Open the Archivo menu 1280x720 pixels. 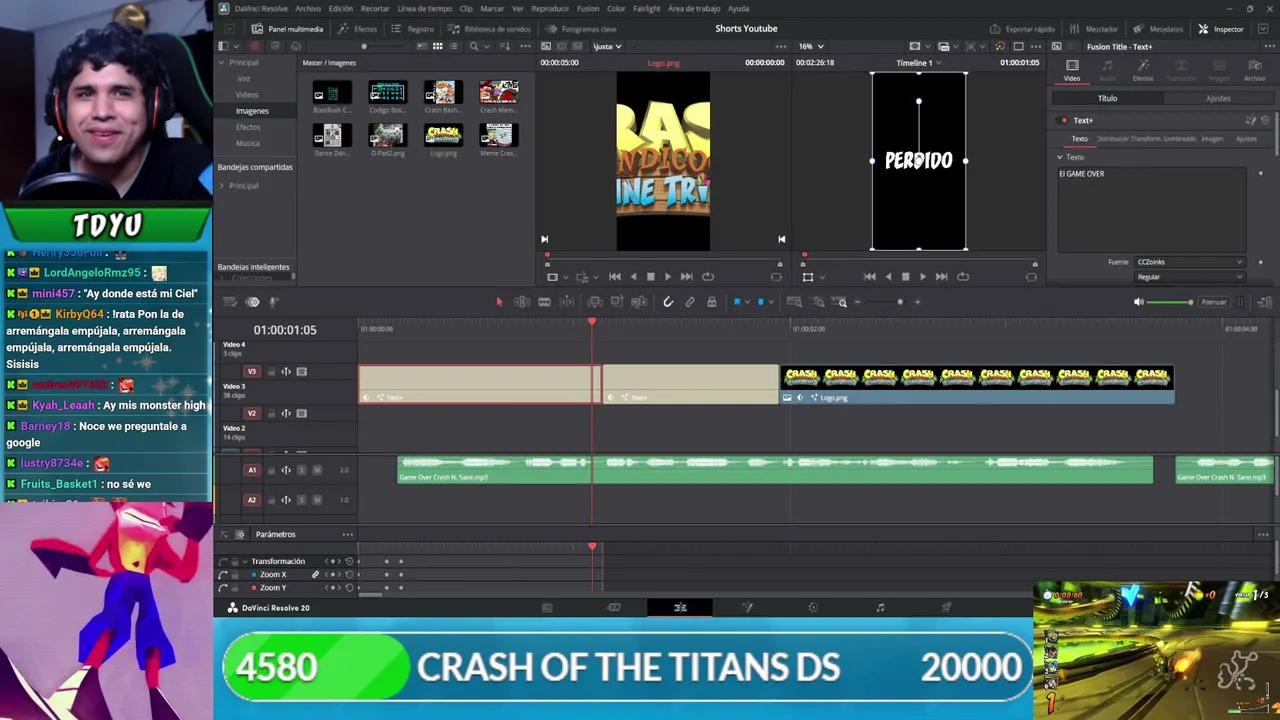click(x=308, y=9)
